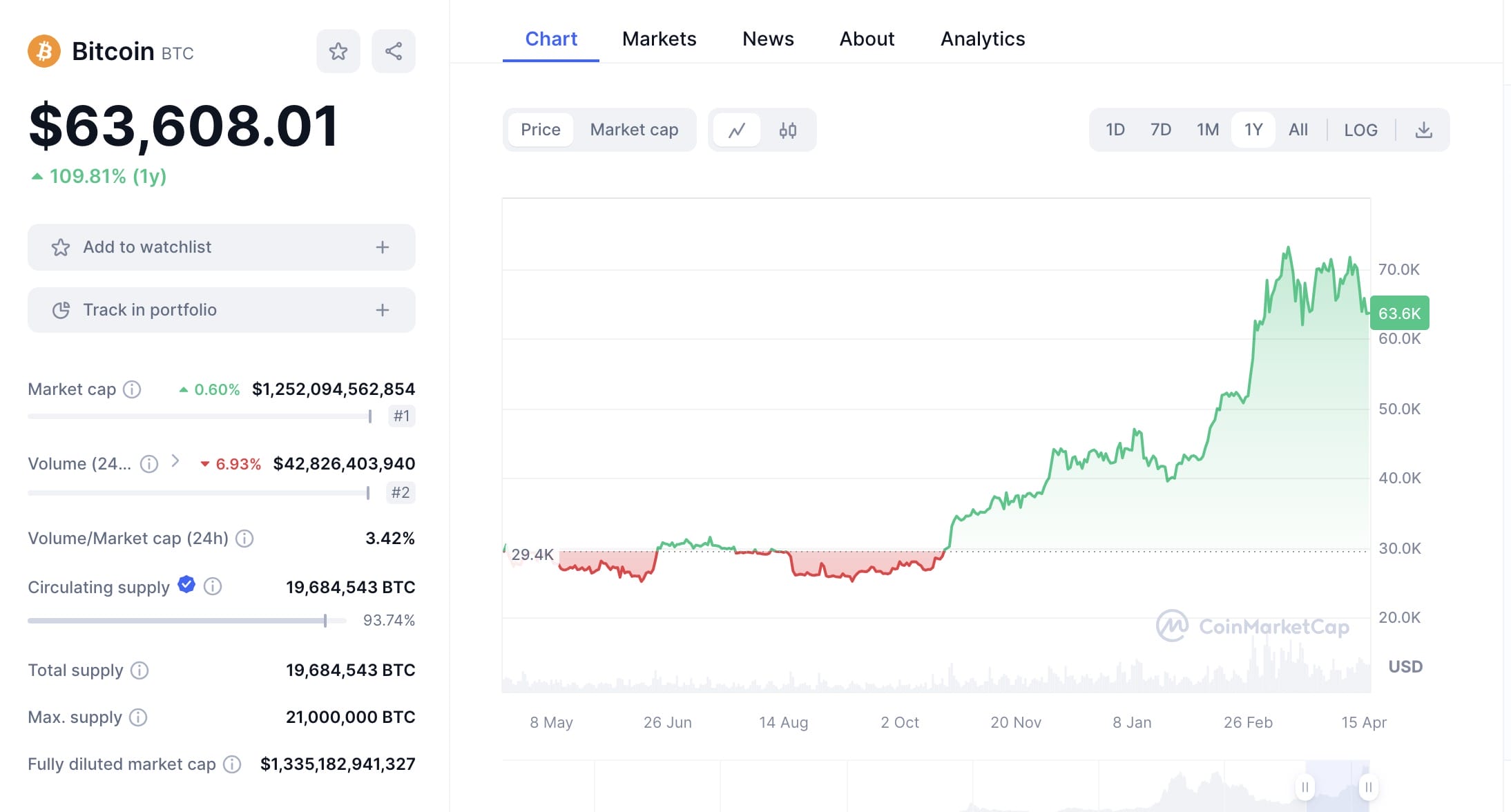Open the Total supply info icon
1511x812 pixels.
[x=139, y=670]
